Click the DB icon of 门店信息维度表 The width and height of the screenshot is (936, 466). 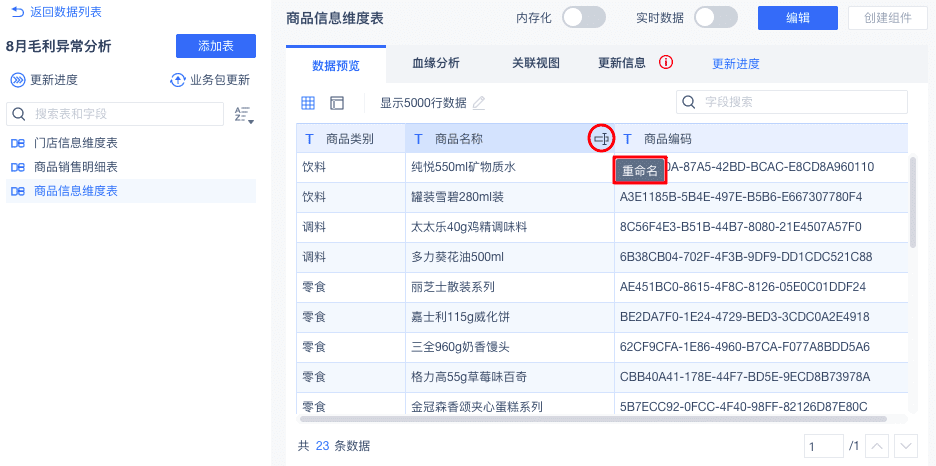point(19,143)
